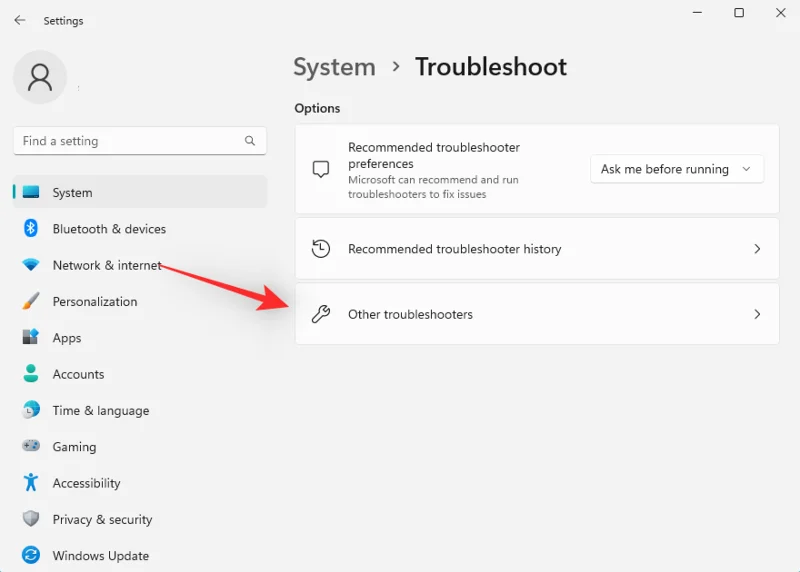The height and width of the screenshot is (572, 800).
Task: Expand Recommended troubleshooter history chevron
Action: (757, 249)
